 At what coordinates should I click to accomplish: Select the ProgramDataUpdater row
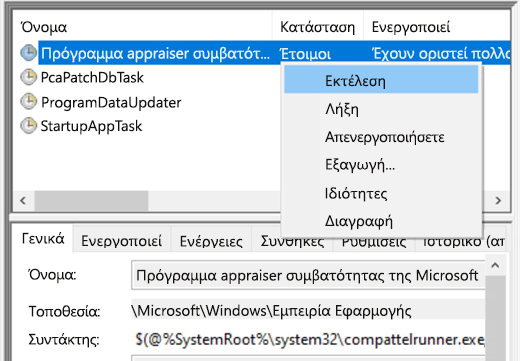[x=111, y=102]
